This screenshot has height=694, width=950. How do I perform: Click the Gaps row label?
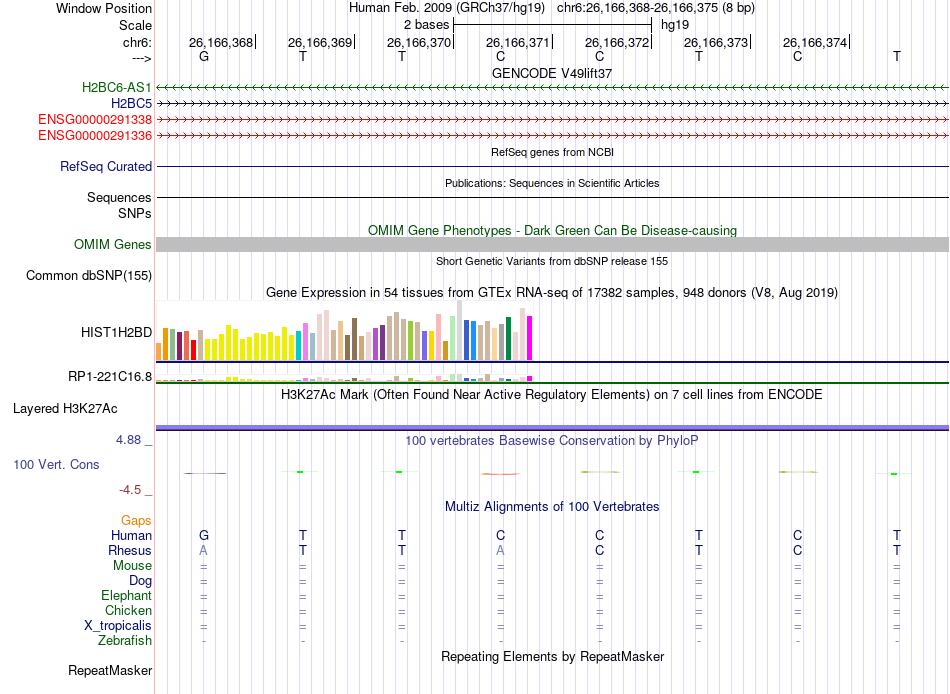pos(136,521)
